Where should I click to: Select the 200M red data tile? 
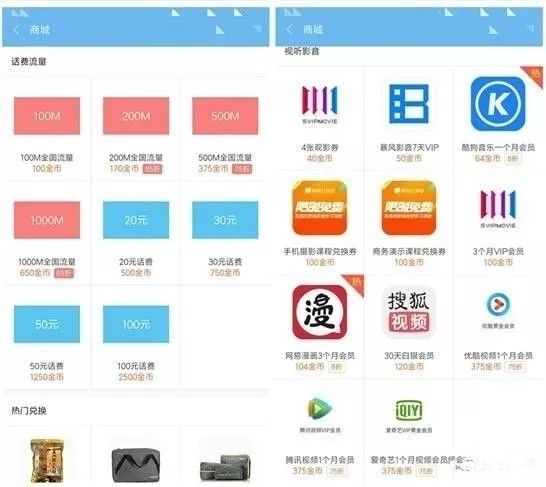point(136,116)
